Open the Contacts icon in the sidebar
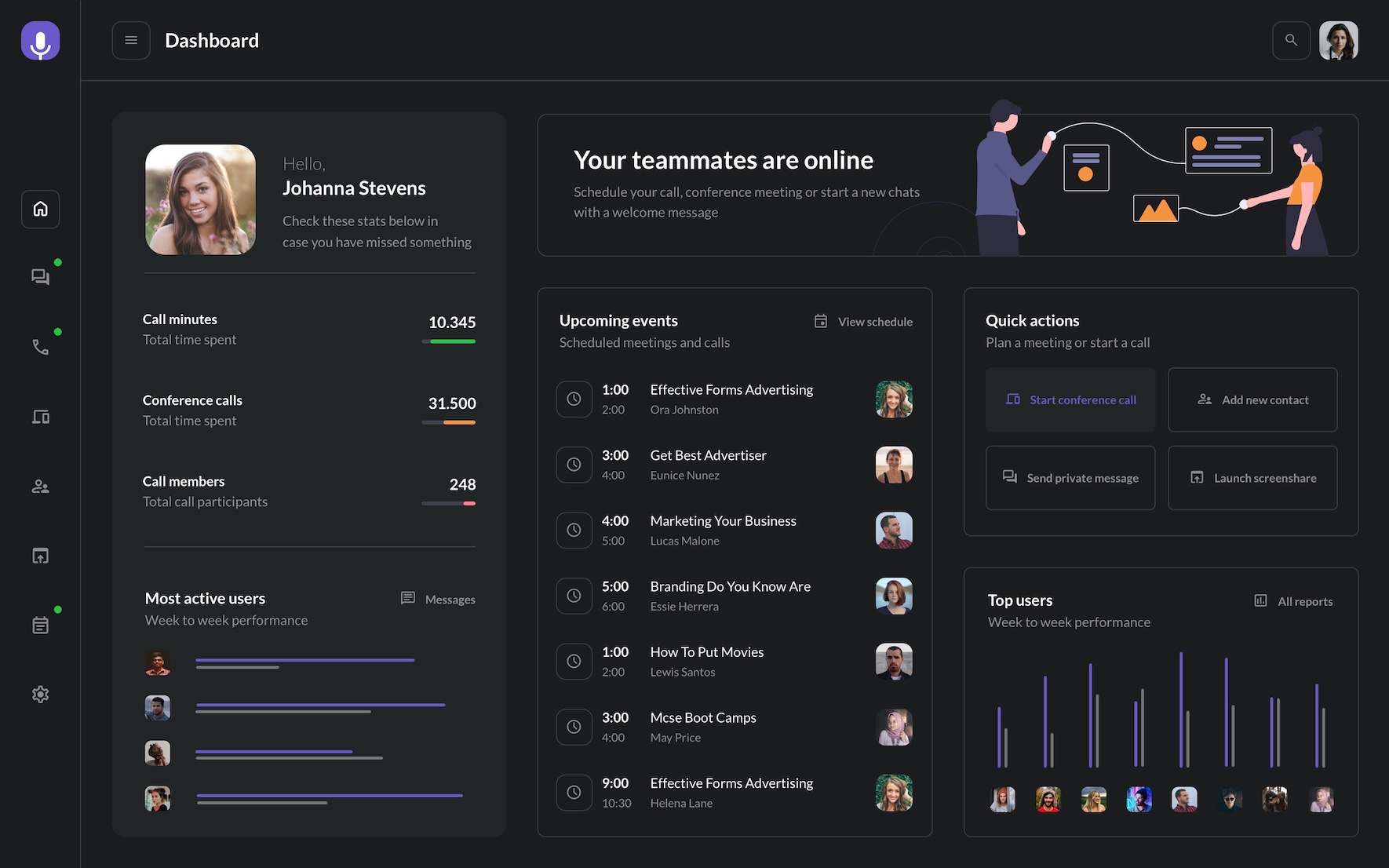The height and width of the screenshot is (868, 1389). pos(40,486)
